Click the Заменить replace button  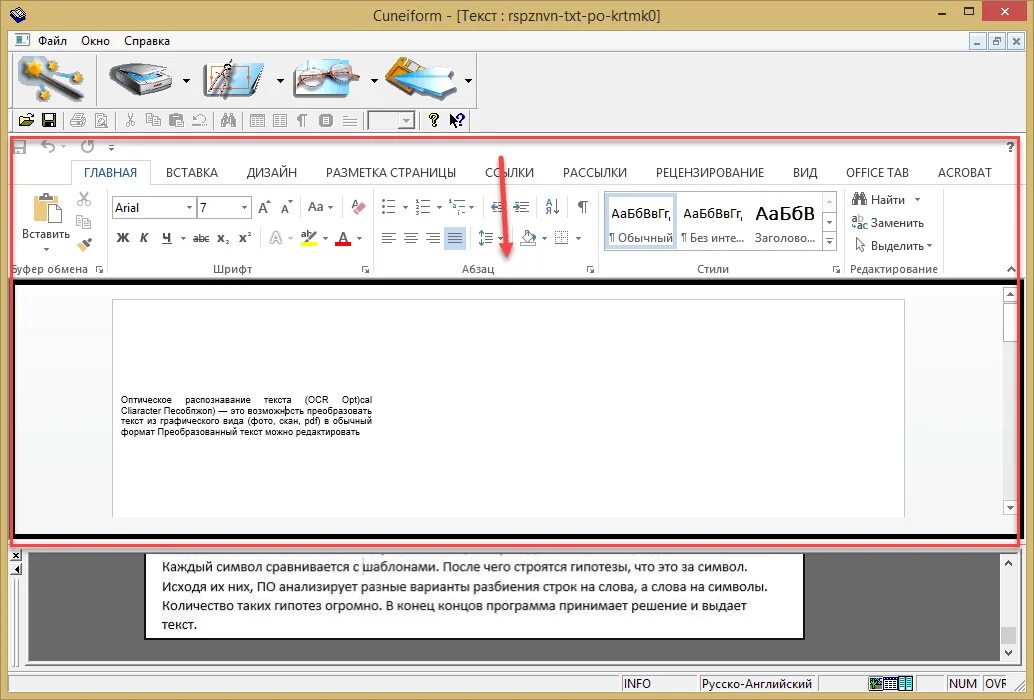(x=888, y=223)
